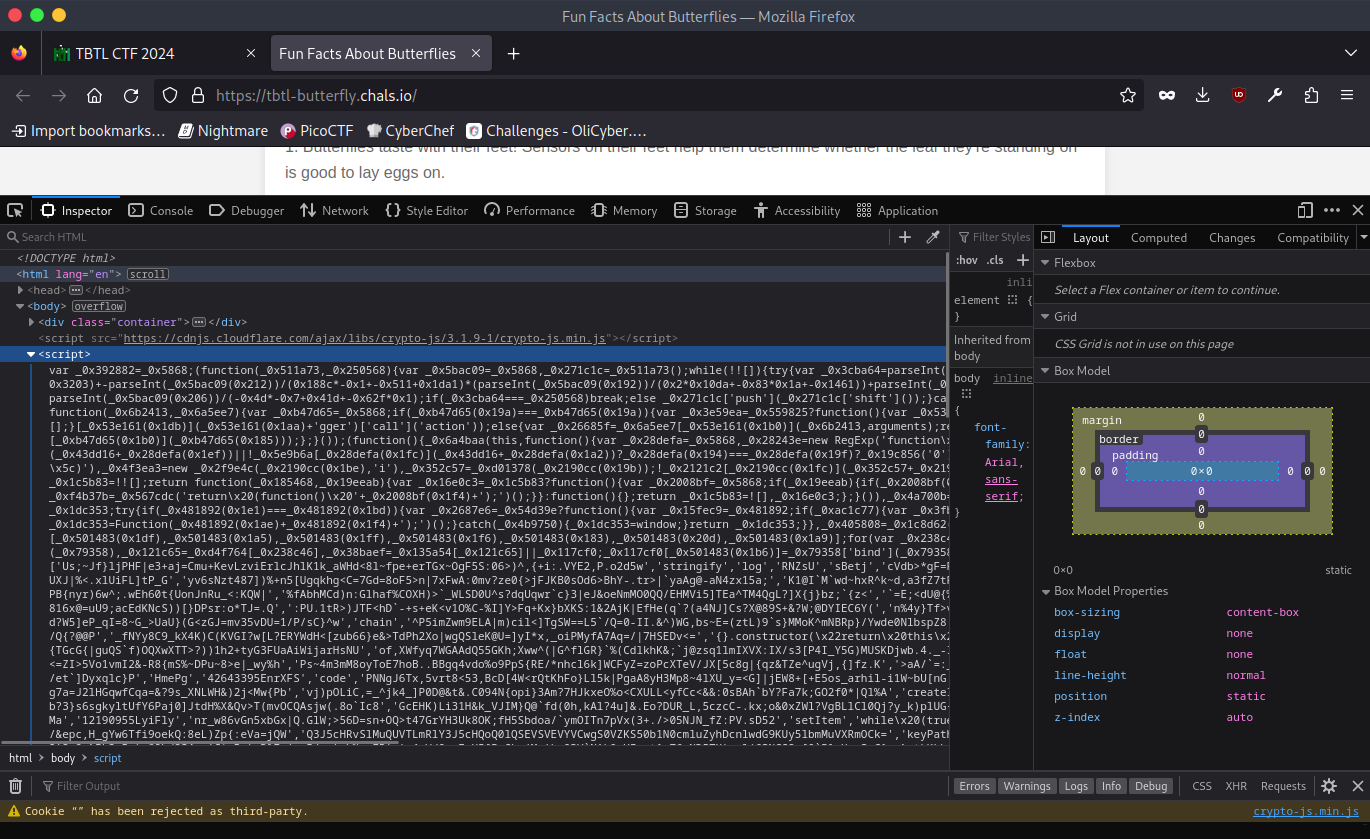Go to the browser home page
Screen dimensions: 1370x839
pyautogui.click(x=94, y=95)
